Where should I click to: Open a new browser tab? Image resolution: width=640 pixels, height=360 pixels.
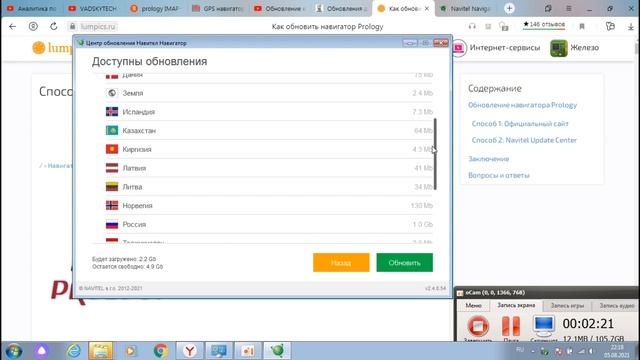pos(509,8)
